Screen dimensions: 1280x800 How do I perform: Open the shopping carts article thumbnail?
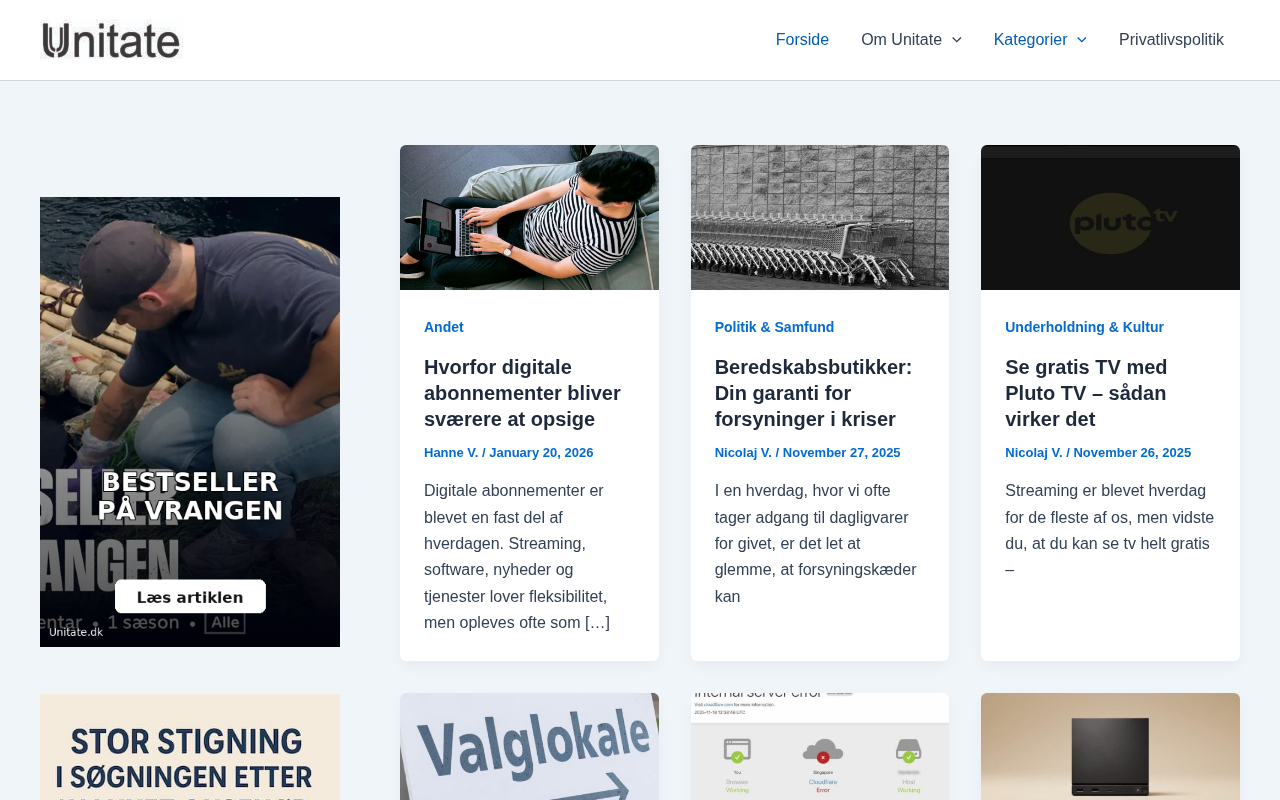[820, 217]
